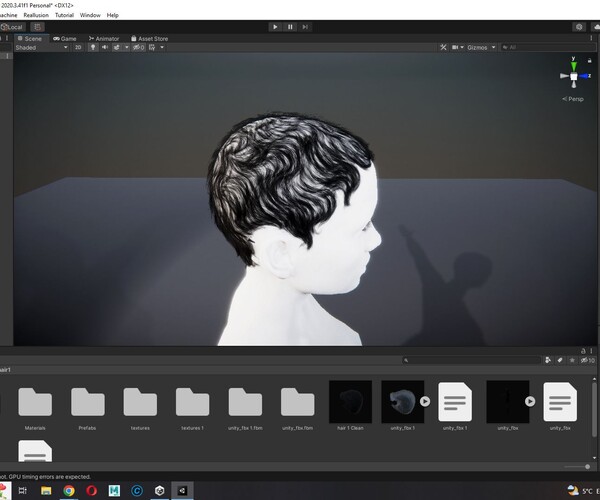Toggle the Persp projection label
This screenshot has width=600, height=500.
pos(573,99)
